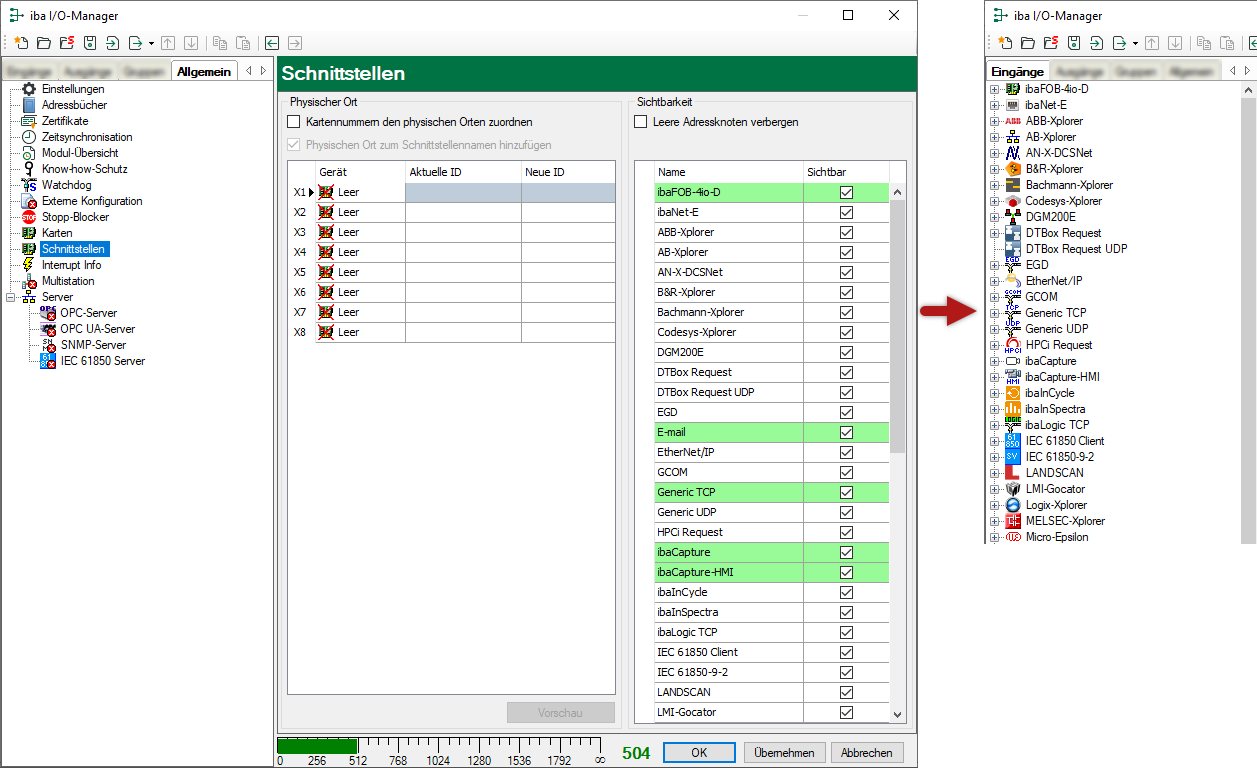The height and width of the screenshot is (768, 1257).
Task: Select Stopp-Blocker in the left tree
Action: pyautogui.click(x=75, y=217)
